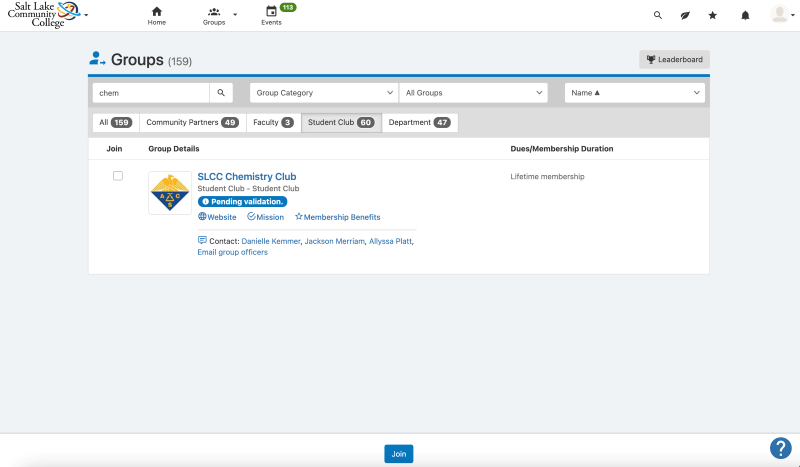800x467 pixels.
Task: Open the All Groups dropdown
Action: tap(473, 93)
